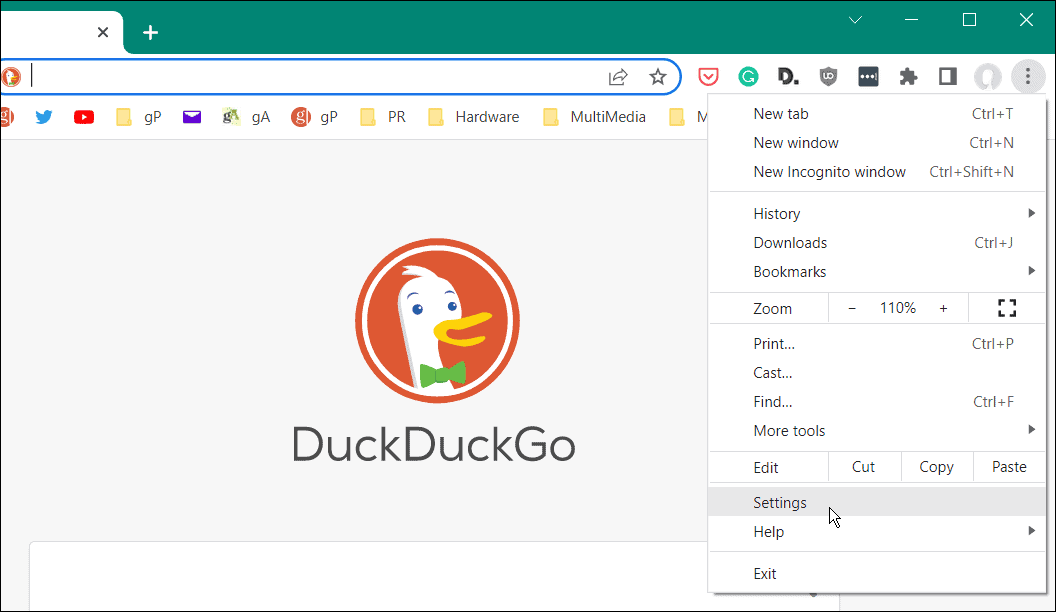Click the three-dot Chrome menu button
The image size is (1056, 612).
pos(1028,77)
